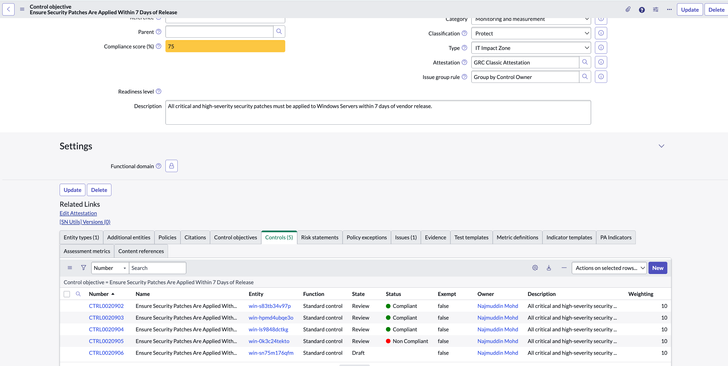Click the yellow Compliance score field showing 75
This screenshot has width=728, height=366.
tap(225, 46)
